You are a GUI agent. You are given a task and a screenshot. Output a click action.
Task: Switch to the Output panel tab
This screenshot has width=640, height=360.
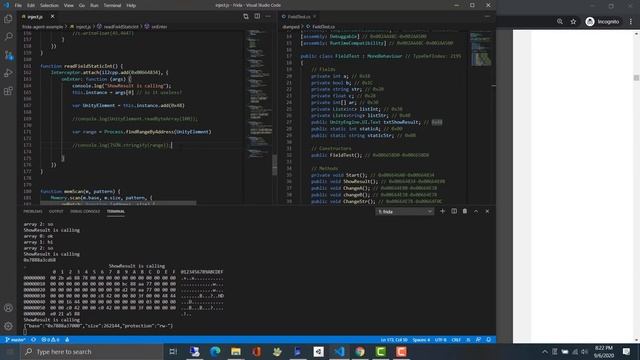click(x=56, y=211)
